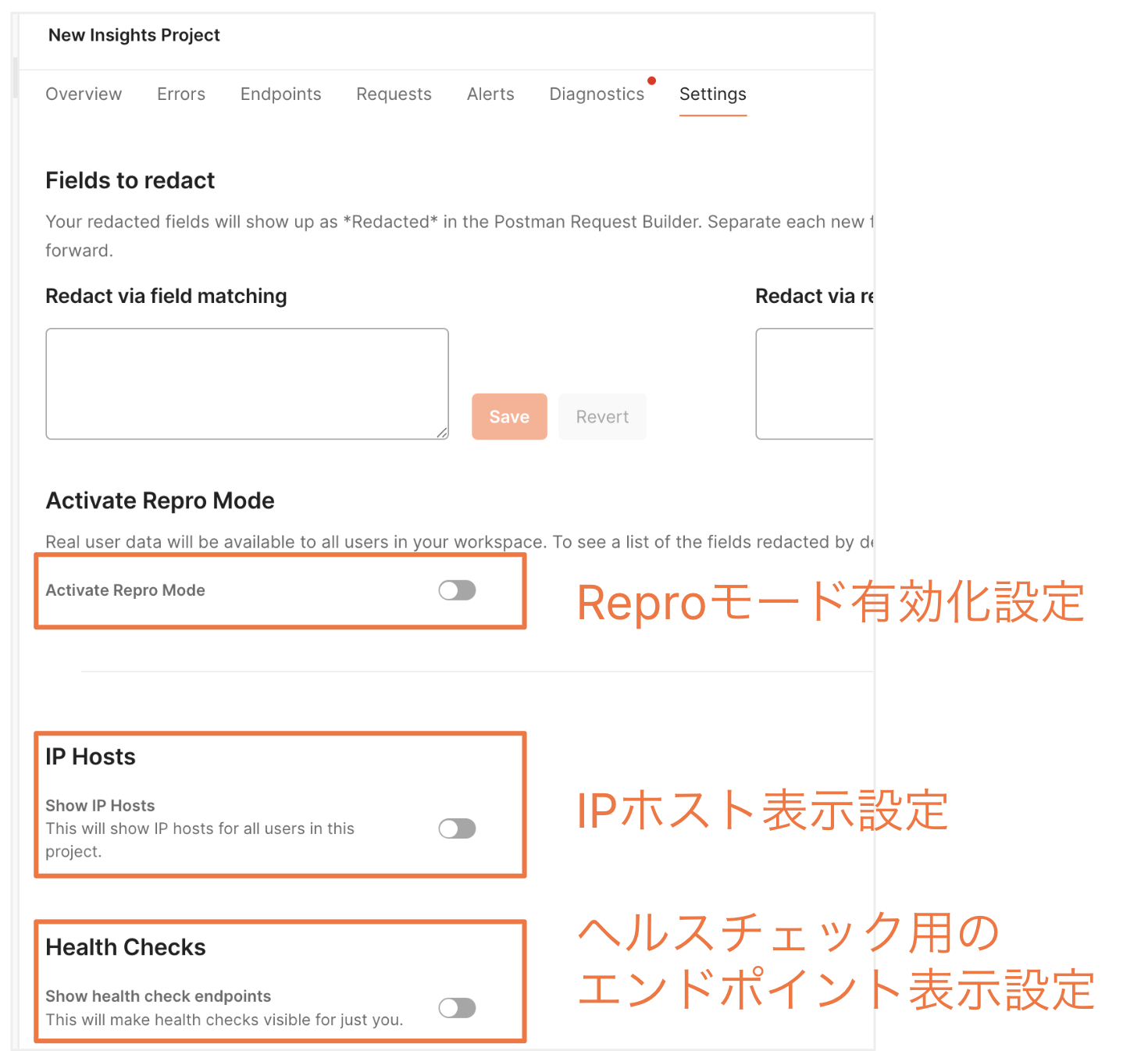
Task: Click inside the Redact via field matching box
Action: click(247, 383)
